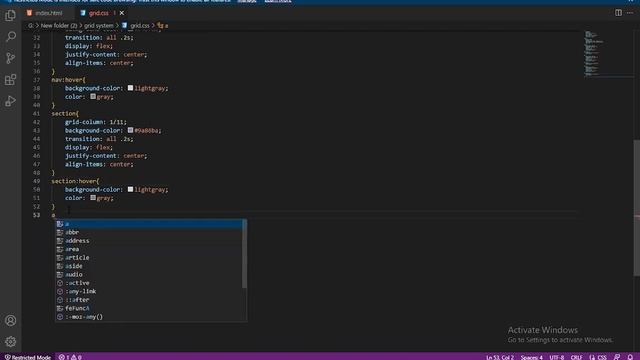
Task: Click the feedback icon in status bar
Action: [x=617, y=357]
